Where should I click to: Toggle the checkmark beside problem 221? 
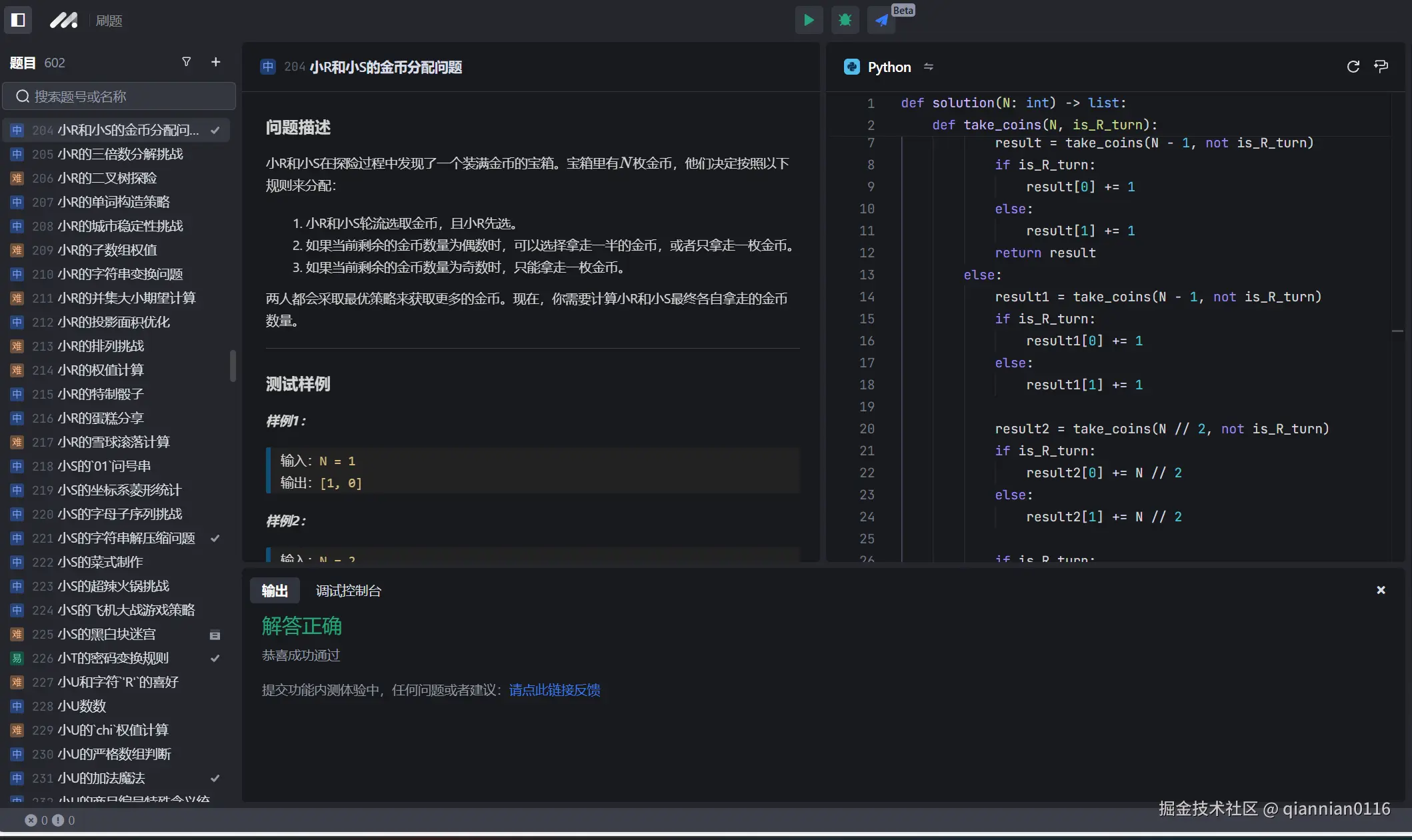tap(215, 538)
